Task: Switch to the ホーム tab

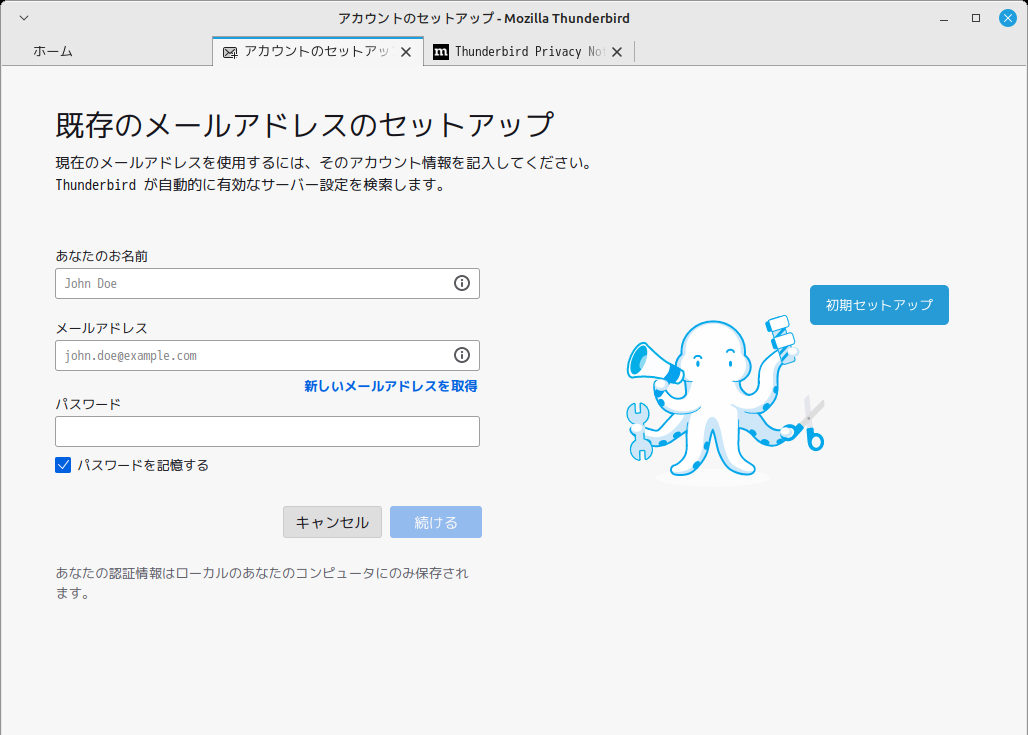Action: pyautogui.click(x=107, y=51)
